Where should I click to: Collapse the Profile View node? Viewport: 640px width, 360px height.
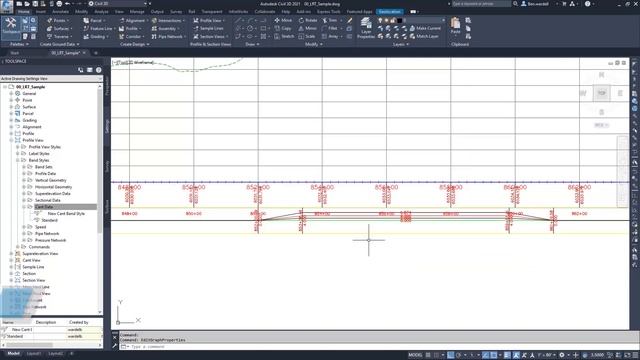[x=11, y=140]
